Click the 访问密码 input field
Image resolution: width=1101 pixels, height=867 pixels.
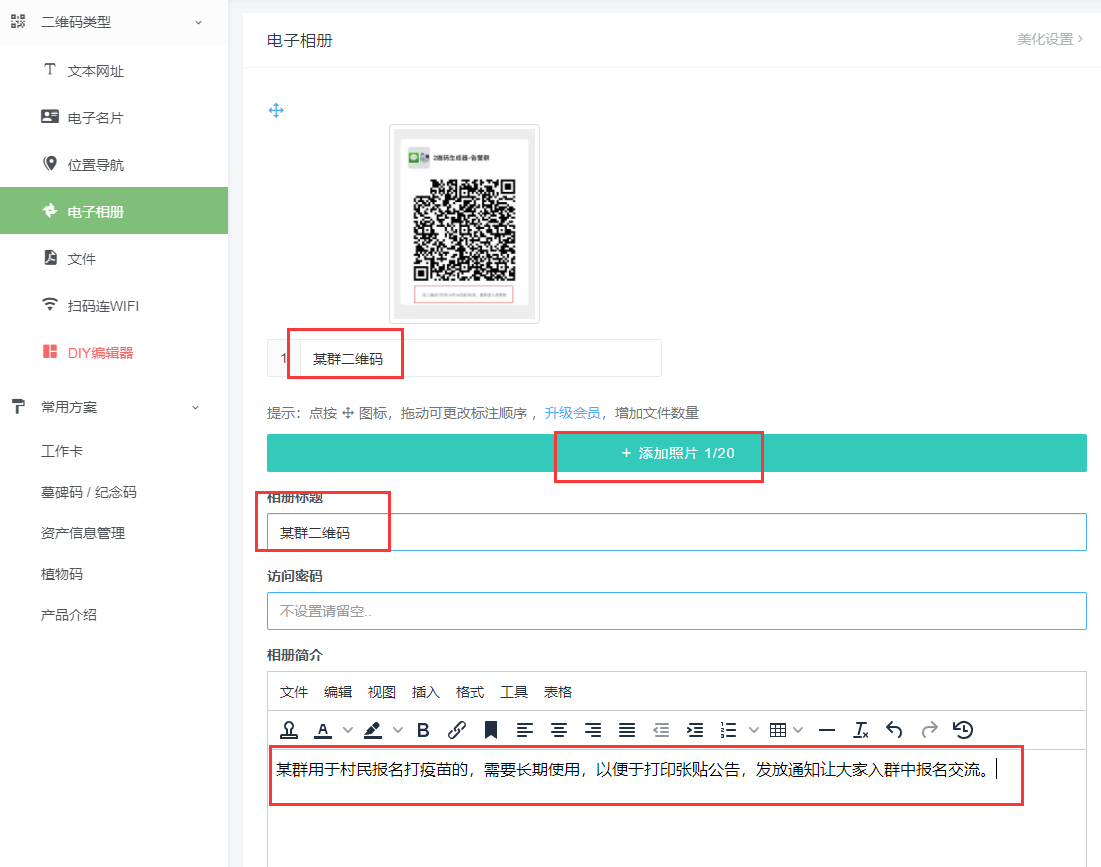[676, 611]
